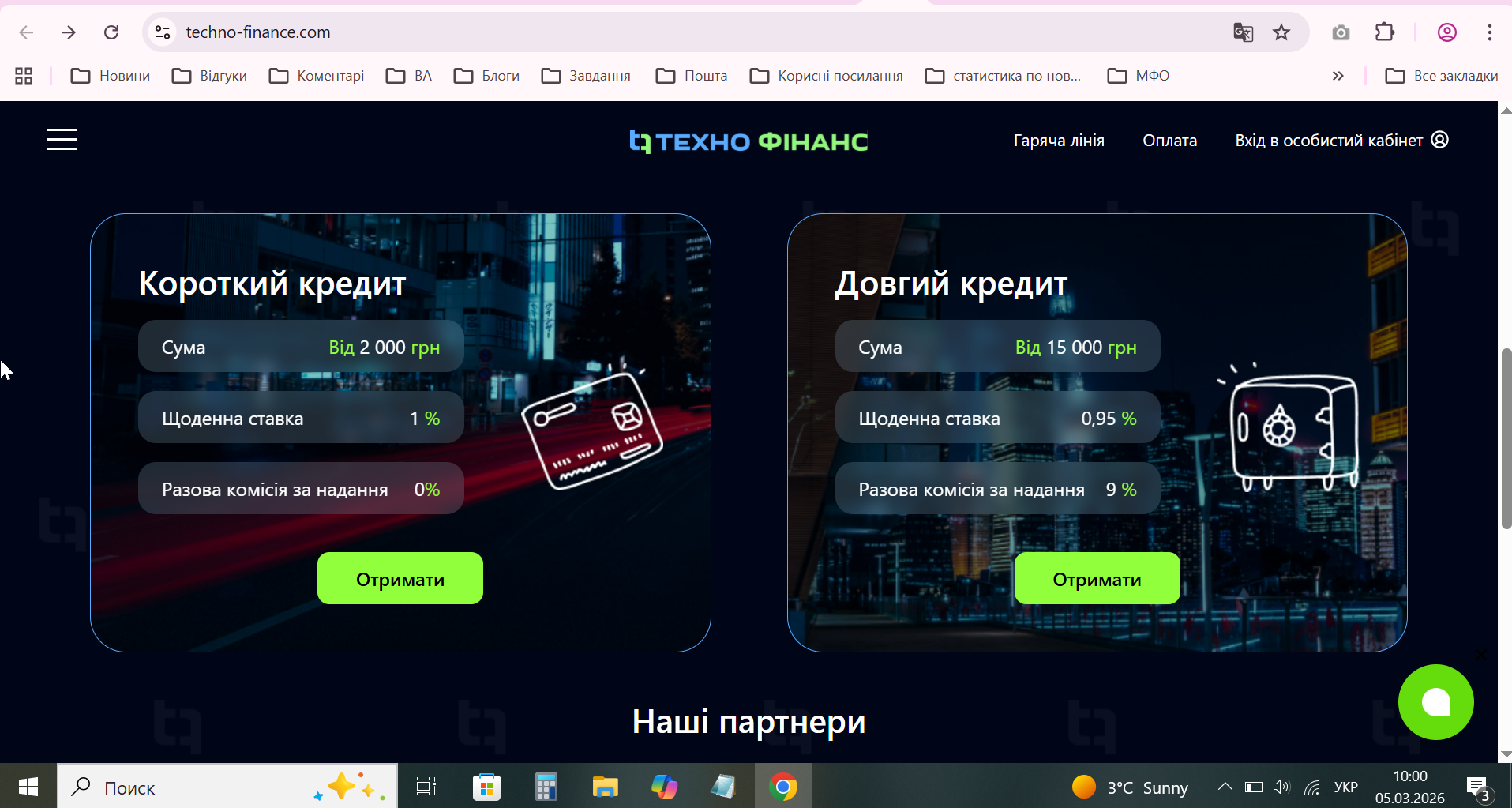Open the Пошта bookmark folder
Viewport: 1512px width, 808px height.
[692, 76]
